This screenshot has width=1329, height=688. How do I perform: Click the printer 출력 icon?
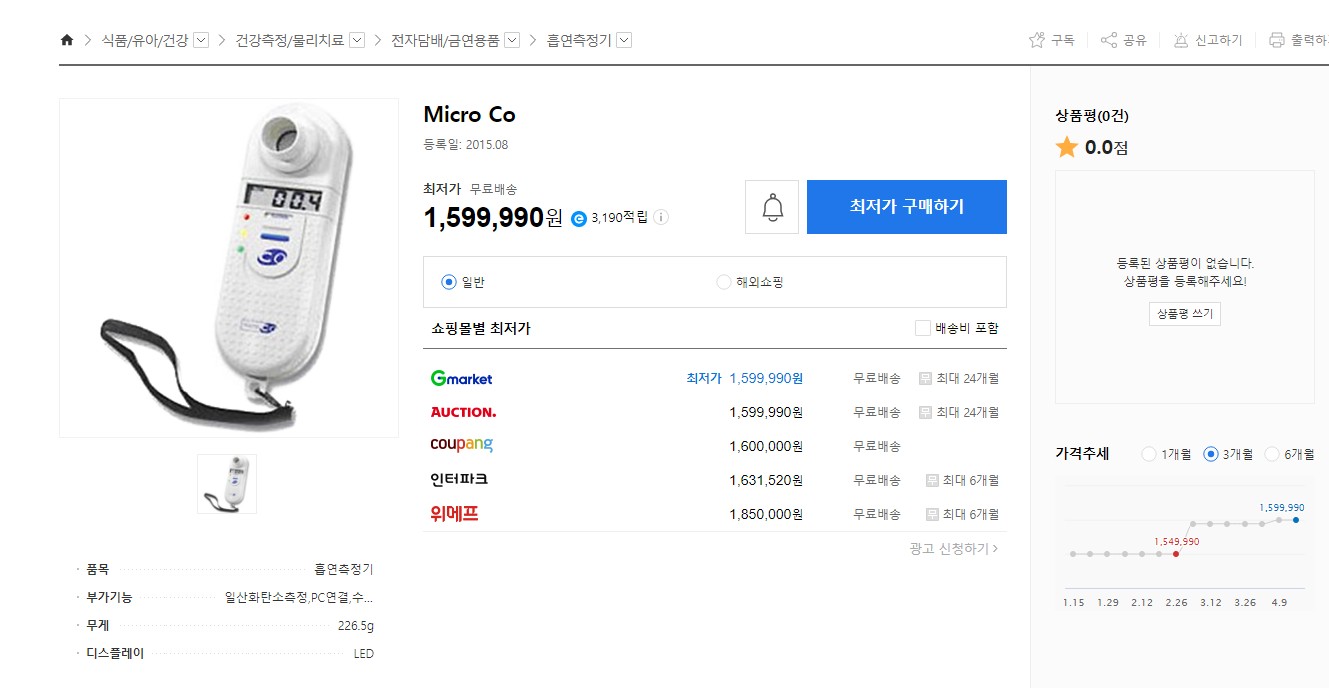1277,40
